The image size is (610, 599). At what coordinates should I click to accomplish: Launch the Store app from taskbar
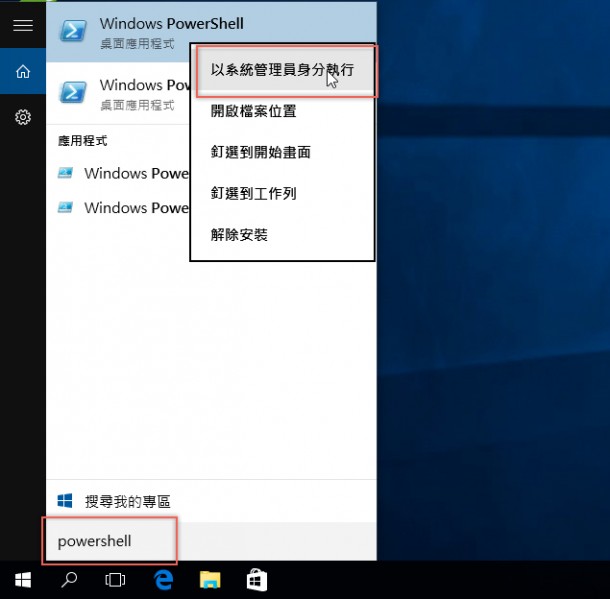point(257,580)
